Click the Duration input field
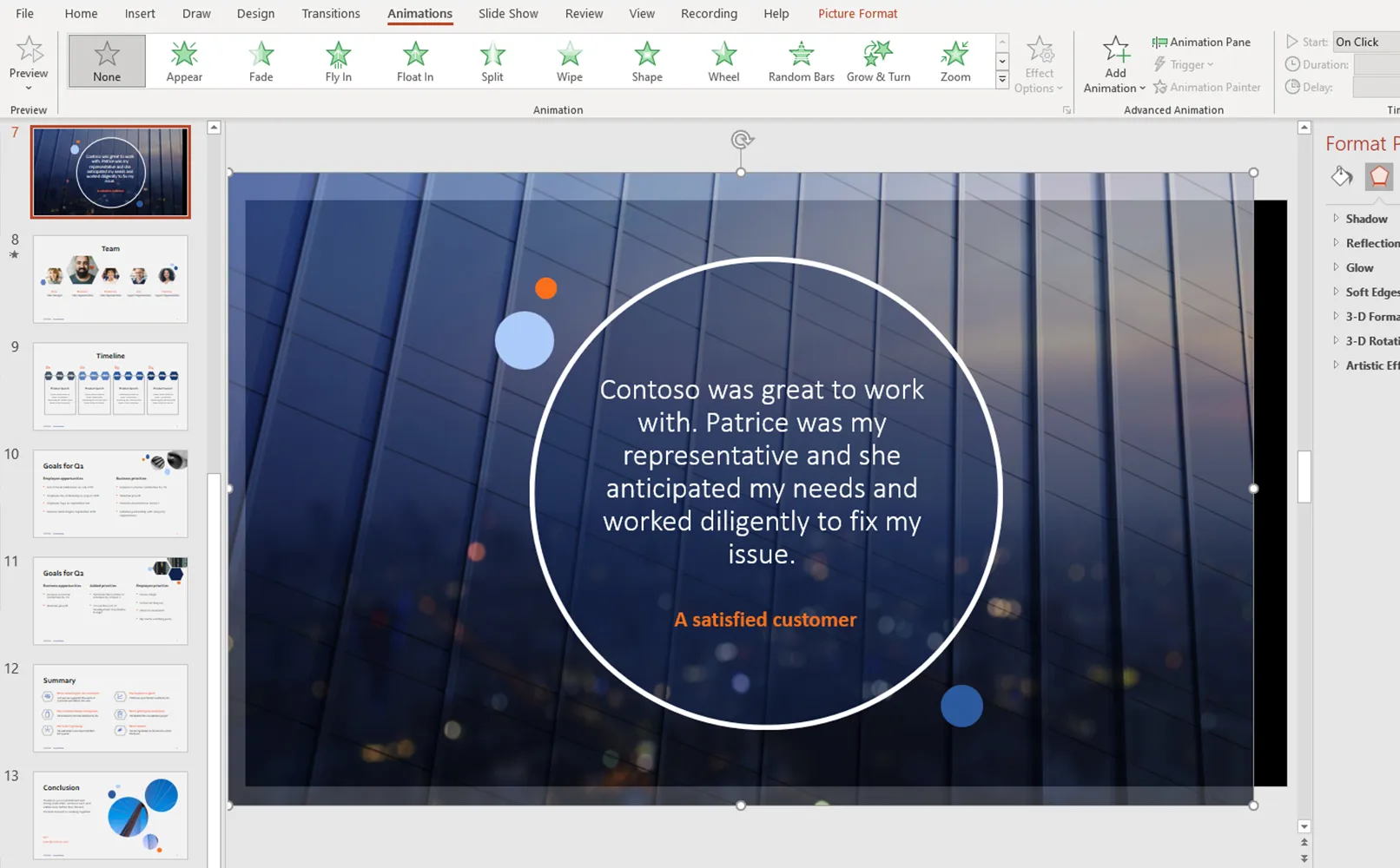 tap(1377, 64)
